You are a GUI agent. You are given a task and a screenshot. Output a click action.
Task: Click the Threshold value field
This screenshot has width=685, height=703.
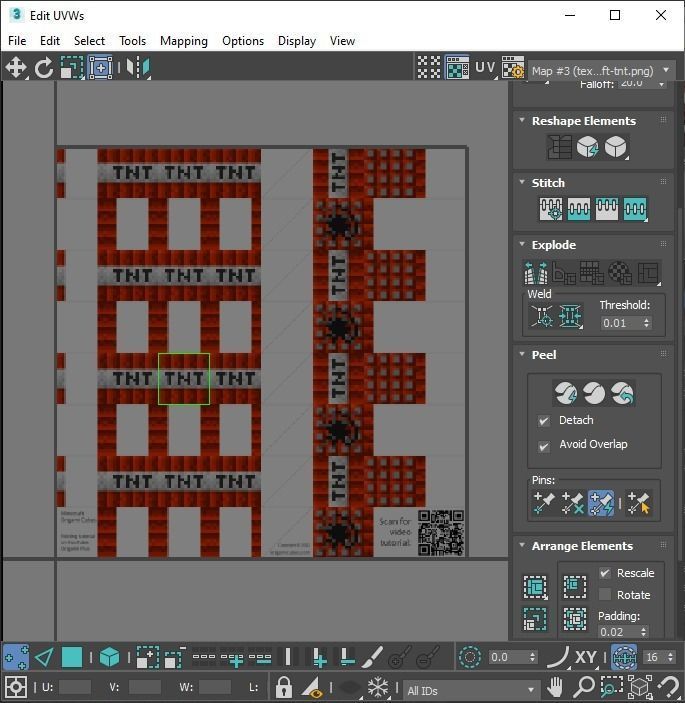(621, 323)
